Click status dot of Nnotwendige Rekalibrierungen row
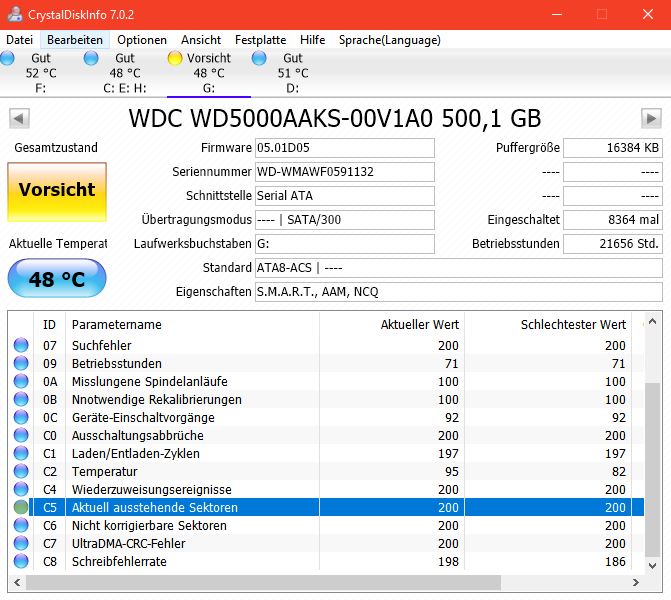Screen dimensions: 671x600 pos(21,399)
